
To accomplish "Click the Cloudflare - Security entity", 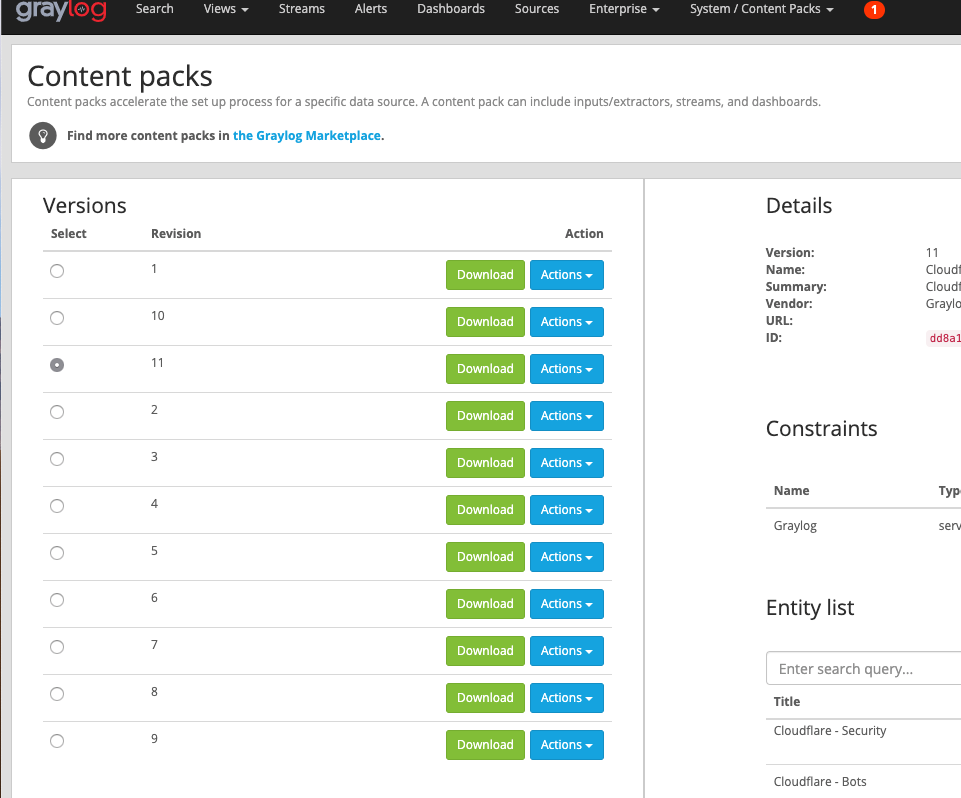I will [830, 731].
